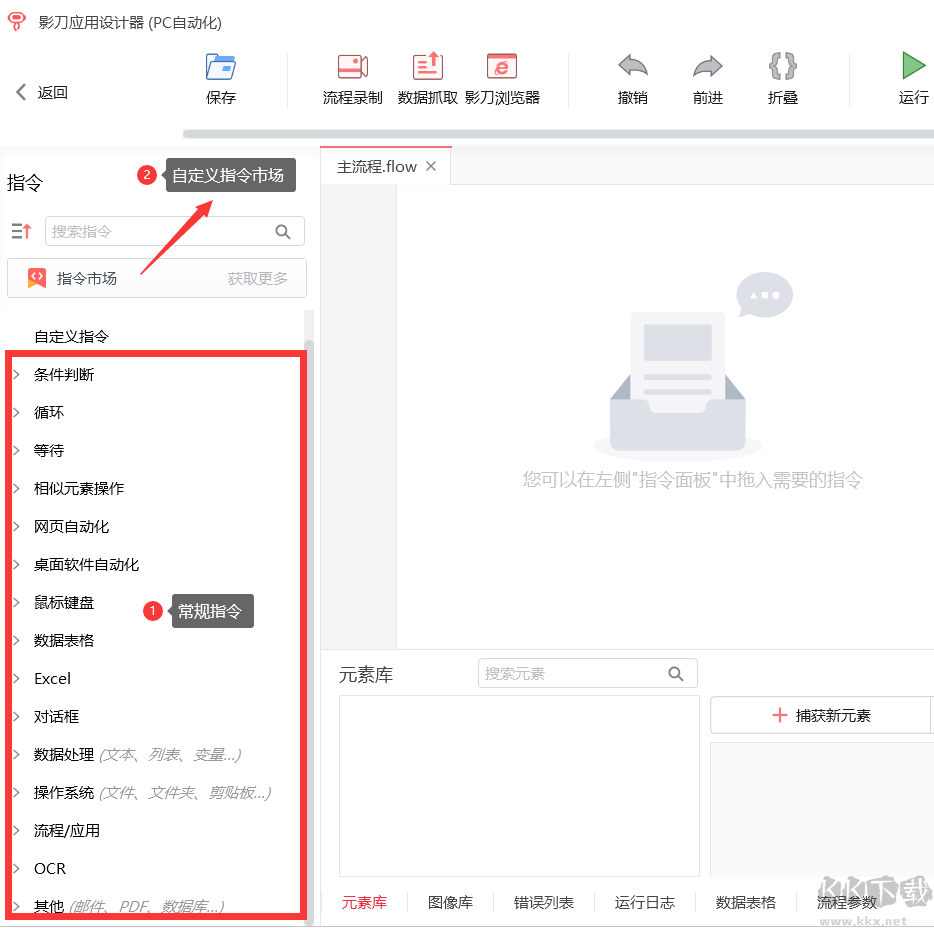Click the 返回 back link
This screenshot has width=934, height=928.
tap(41, 92)
